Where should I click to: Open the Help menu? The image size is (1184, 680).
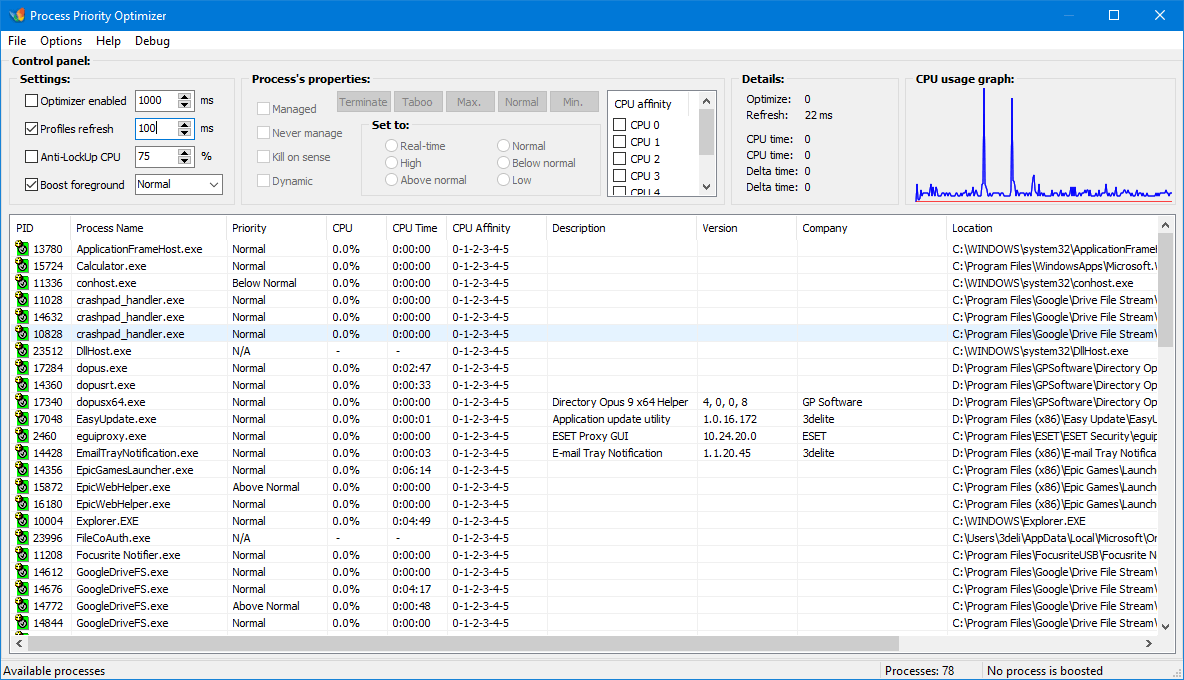click(108, 41)
